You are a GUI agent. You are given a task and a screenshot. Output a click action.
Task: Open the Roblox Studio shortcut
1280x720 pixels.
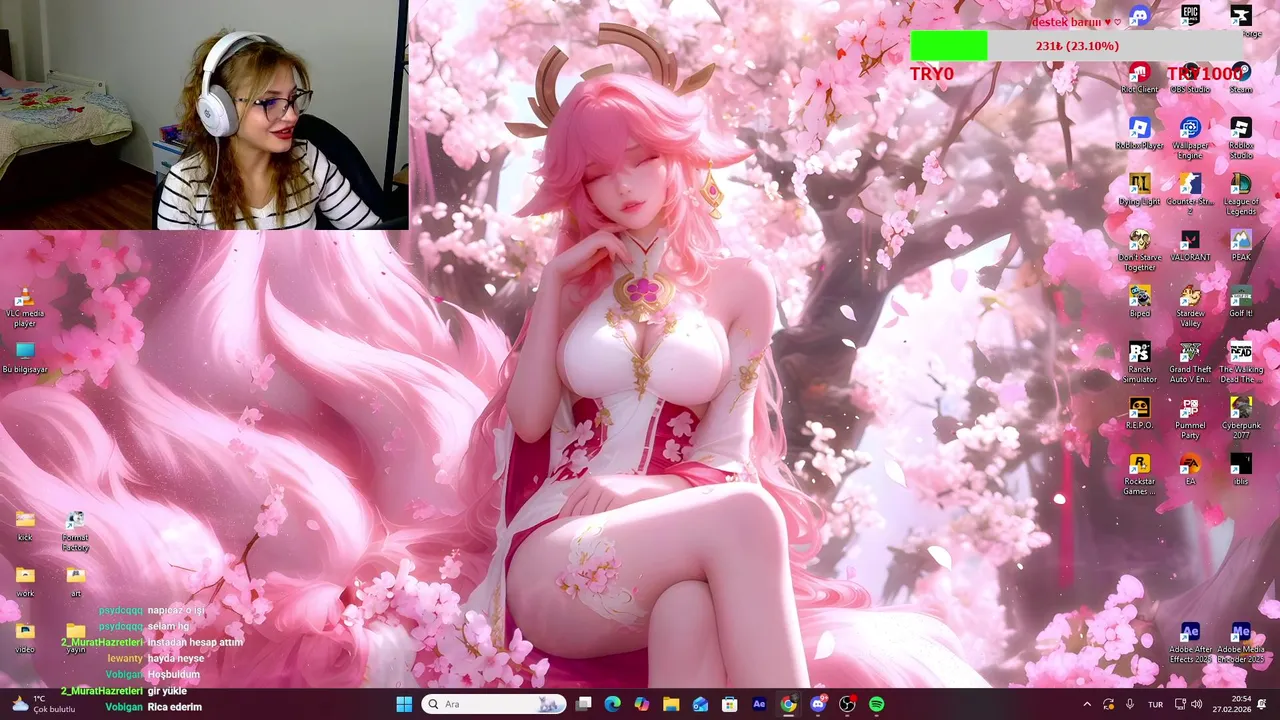click(x=1241, y=139)
